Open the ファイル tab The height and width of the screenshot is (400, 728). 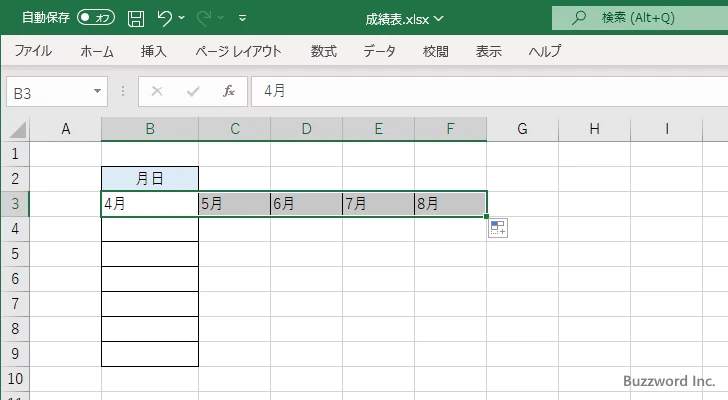[33, 51]
